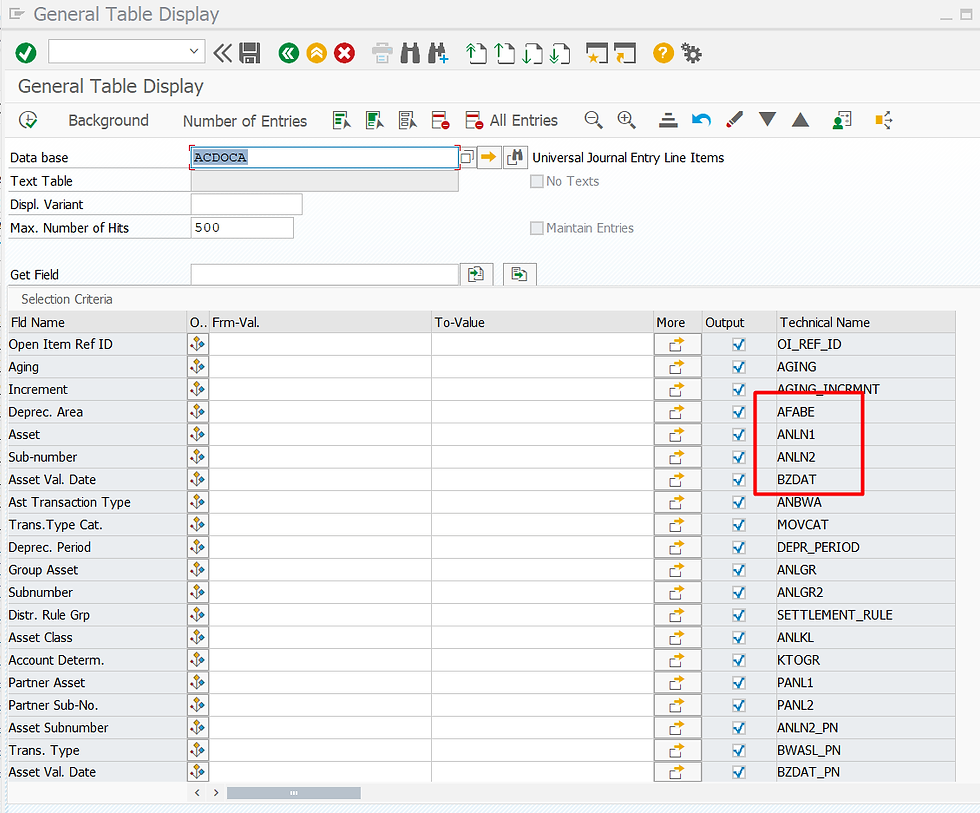The height and width of the screenshot is (813, 980).
Task: Uncheck Output checkbox for ANBWA
Action: pyautogui.click(x=739, y=502)
